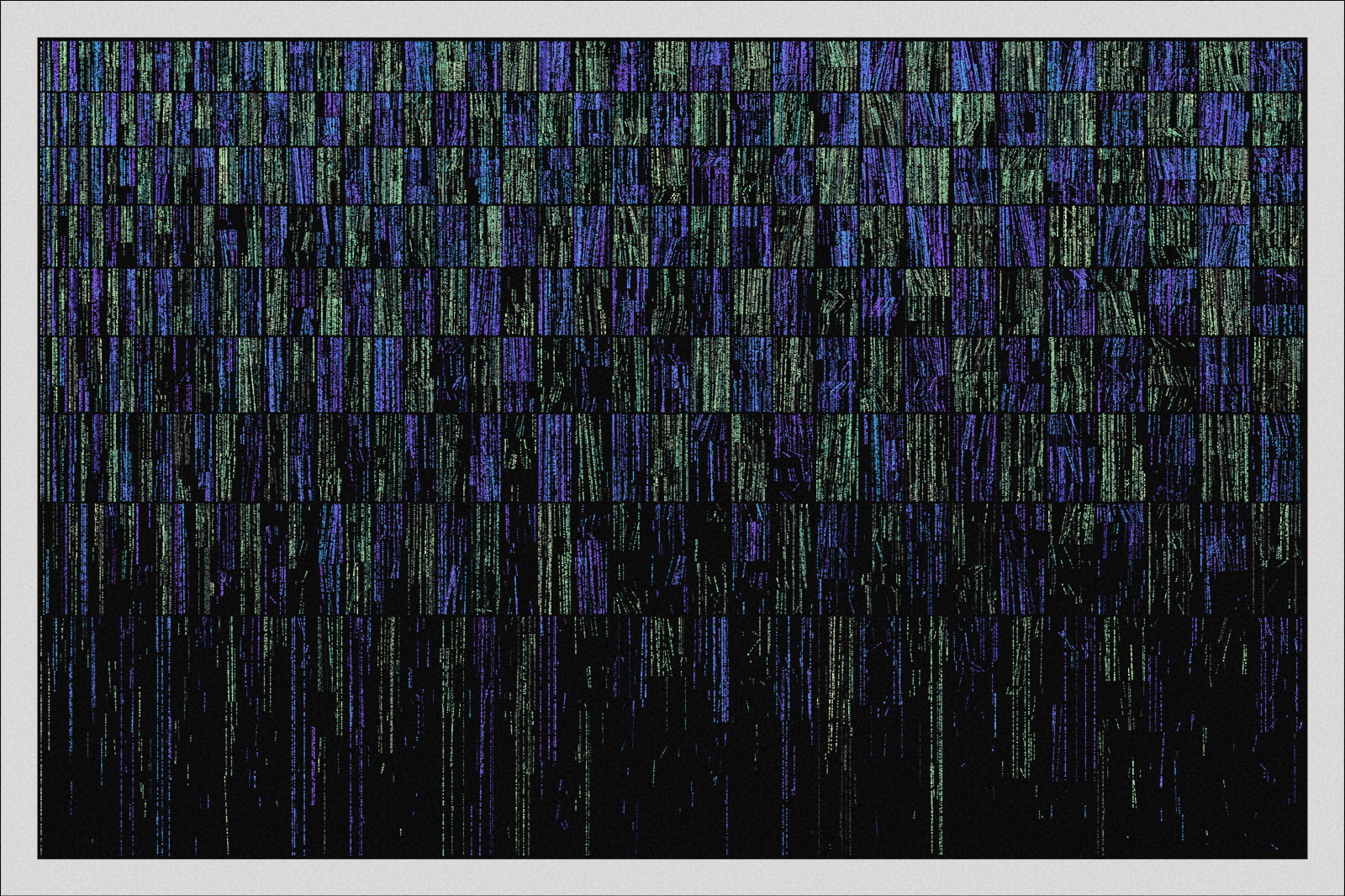Click the top-right corner of the artwork canvas
Image resolution: width=1345 pixels, height=896 pixels.
[1305, 40]
